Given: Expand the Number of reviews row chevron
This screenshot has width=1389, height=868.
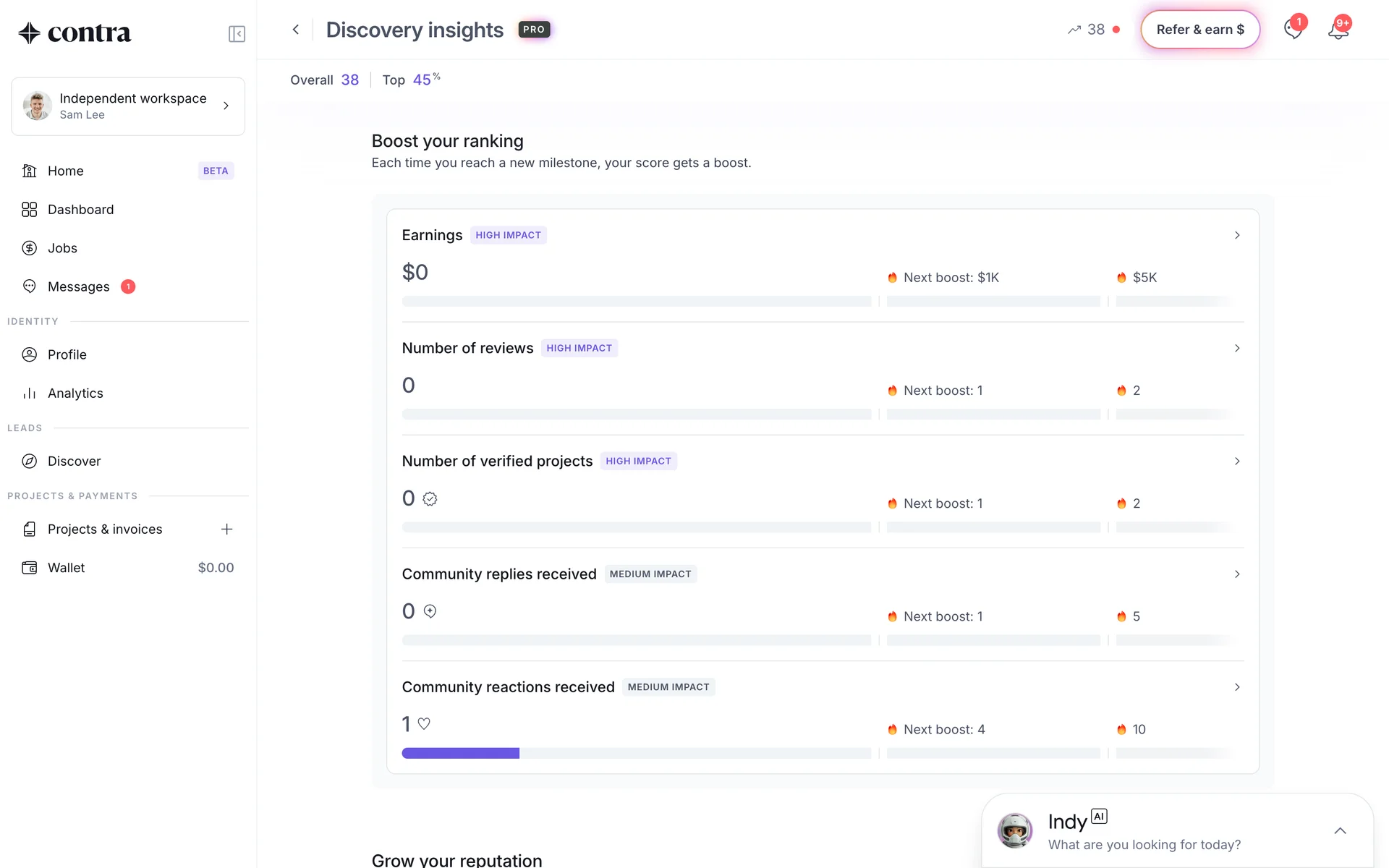Looking at the screenshot, I should point(1237,348).
